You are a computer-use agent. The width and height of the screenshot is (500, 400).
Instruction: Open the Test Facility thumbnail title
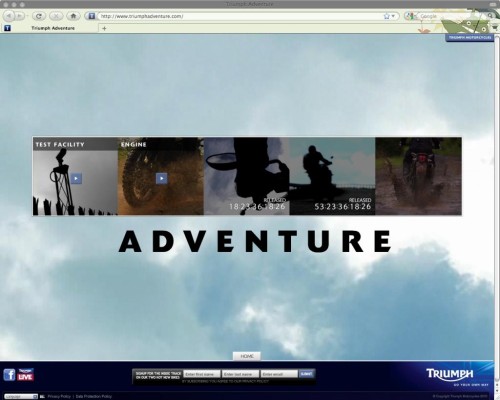[60, 145]
